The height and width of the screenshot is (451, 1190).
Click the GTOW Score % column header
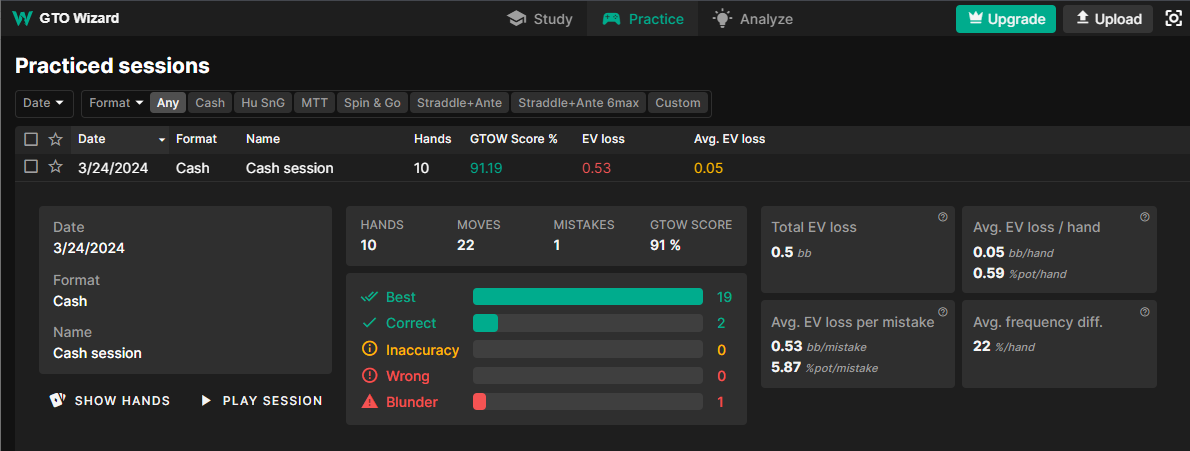514,139
